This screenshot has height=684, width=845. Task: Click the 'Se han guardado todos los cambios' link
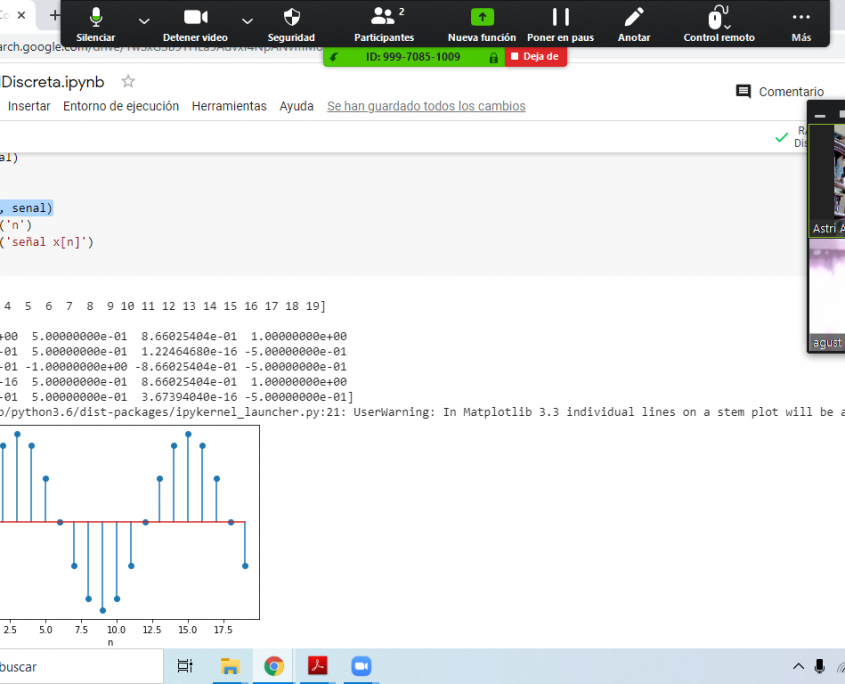(426, 106)
